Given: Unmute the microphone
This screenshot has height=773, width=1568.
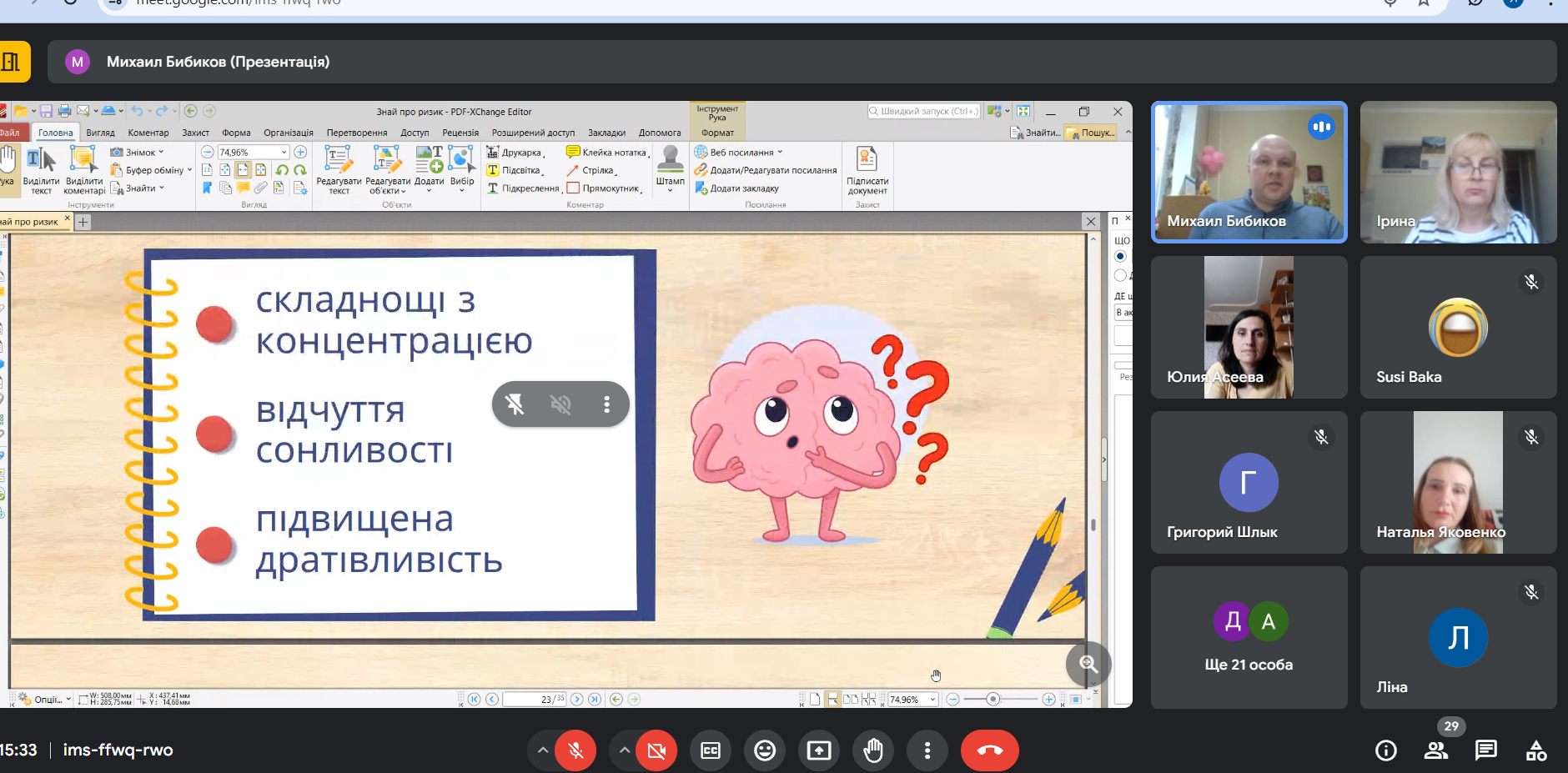Looking at the screenshot, I should [575, 750].
